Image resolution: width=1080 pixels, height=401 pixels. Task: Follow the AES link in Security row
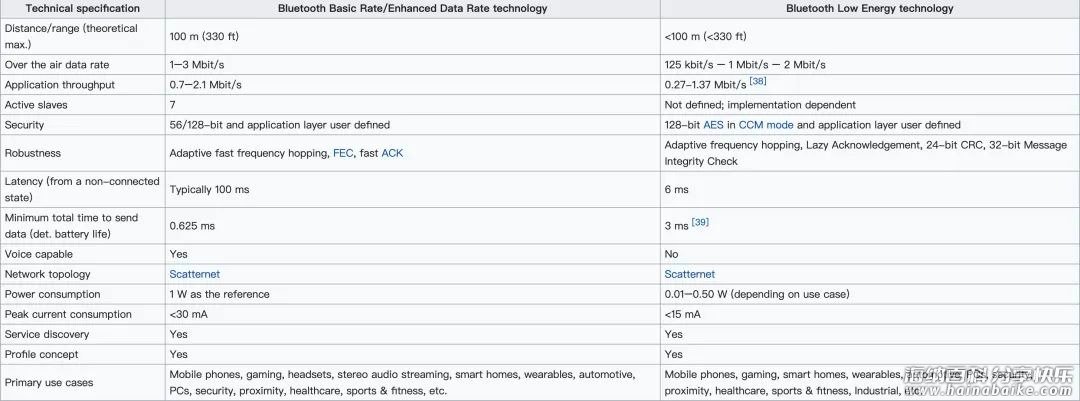713,125
